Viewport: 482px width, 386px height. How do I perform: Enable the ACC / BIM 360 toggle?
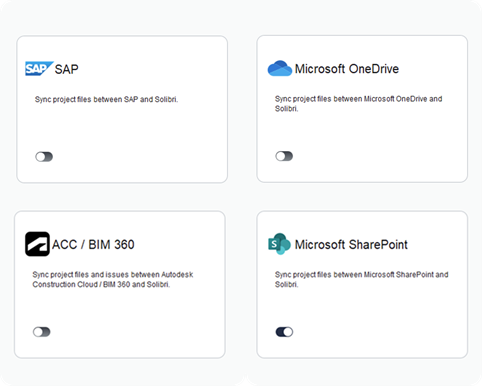[x=42, y=332]
